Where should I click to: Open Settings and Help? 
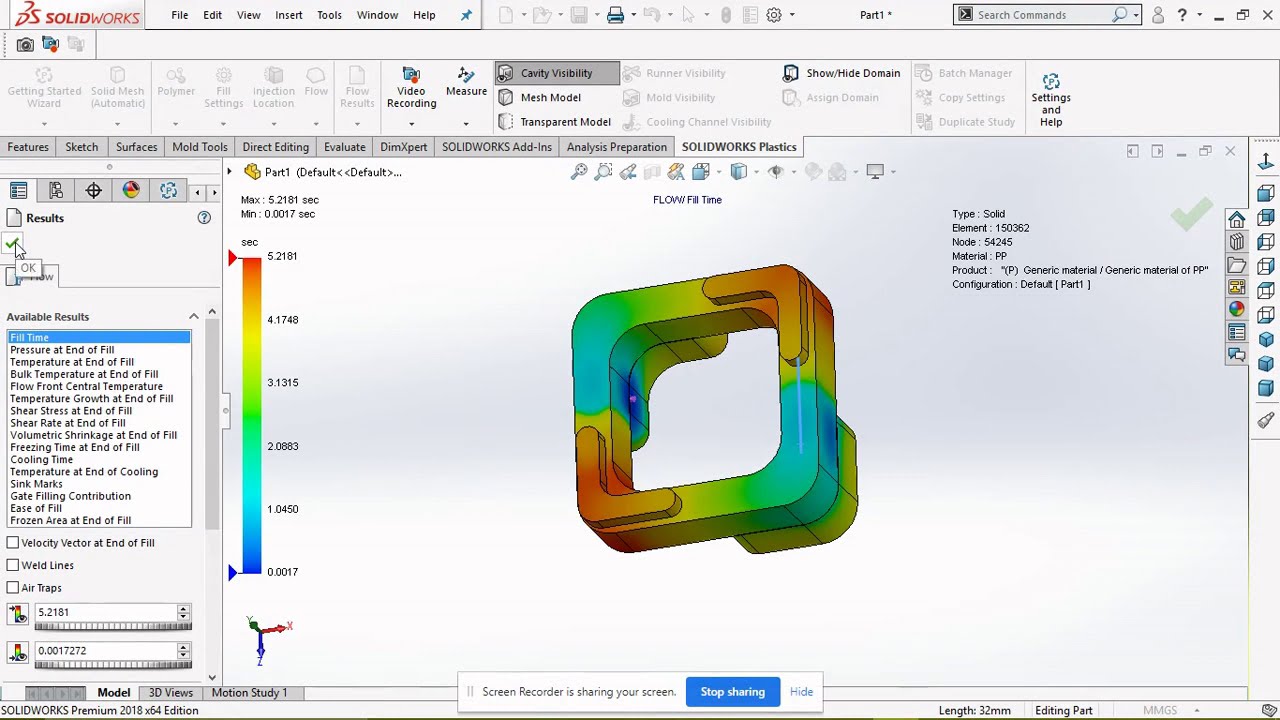click(x=1051, y=99)
